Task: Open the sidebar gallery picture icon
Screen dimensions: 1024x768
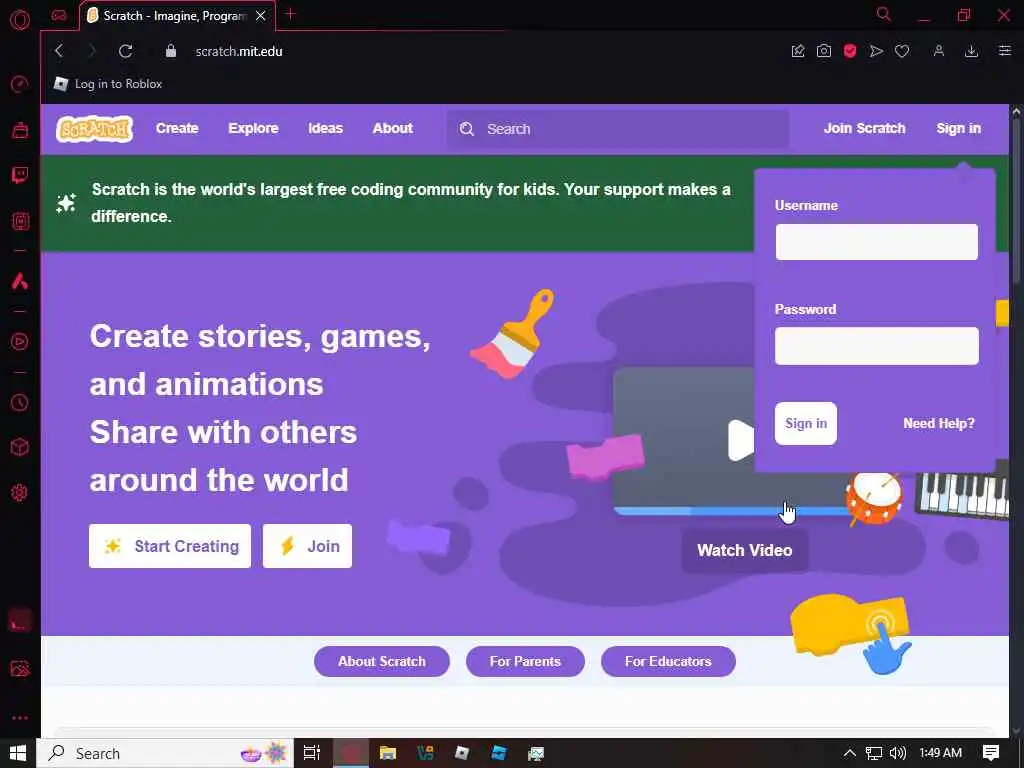Action: [20, 668]
